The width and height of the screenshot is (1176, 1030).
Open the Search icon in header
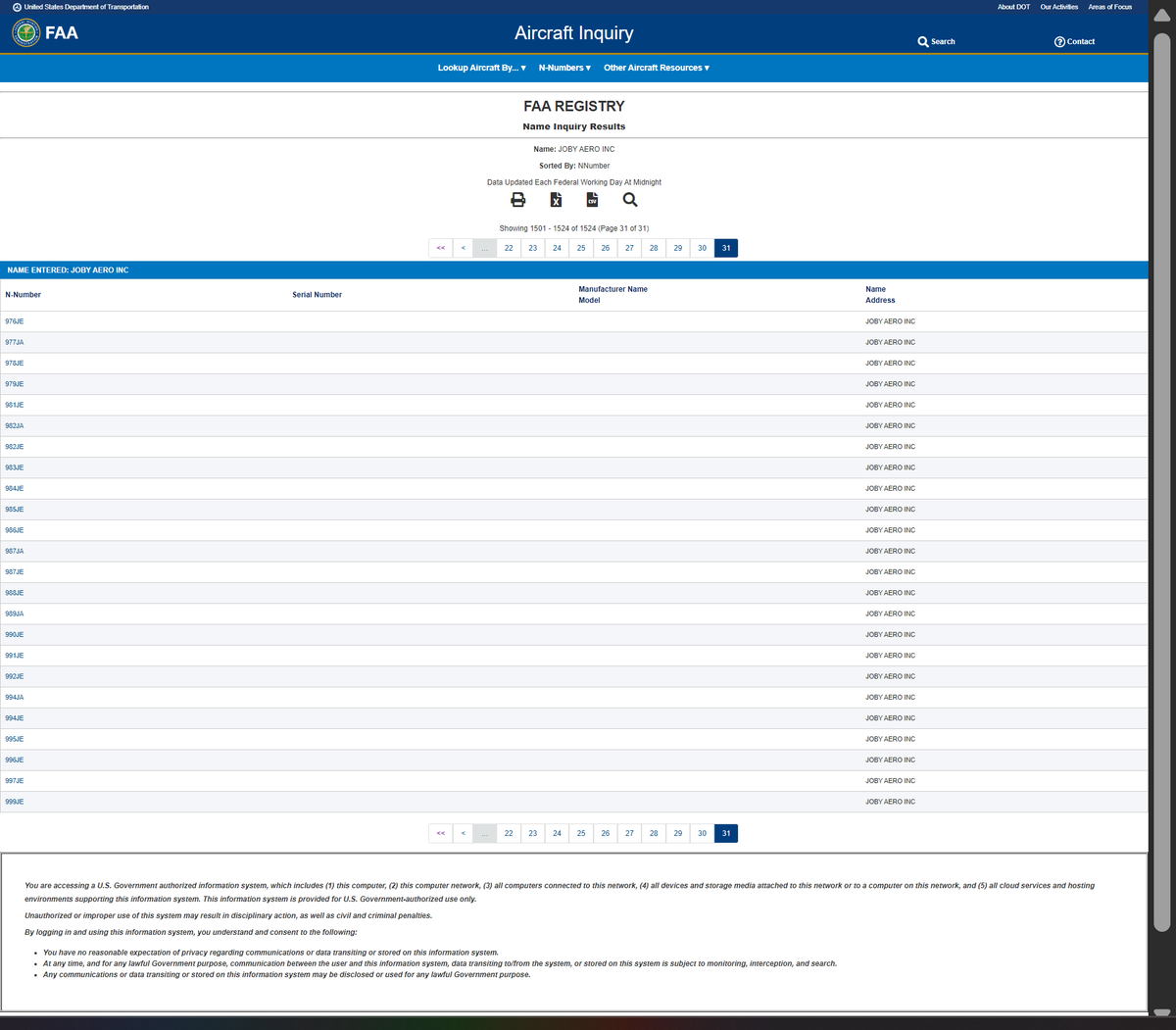point(936,41)
